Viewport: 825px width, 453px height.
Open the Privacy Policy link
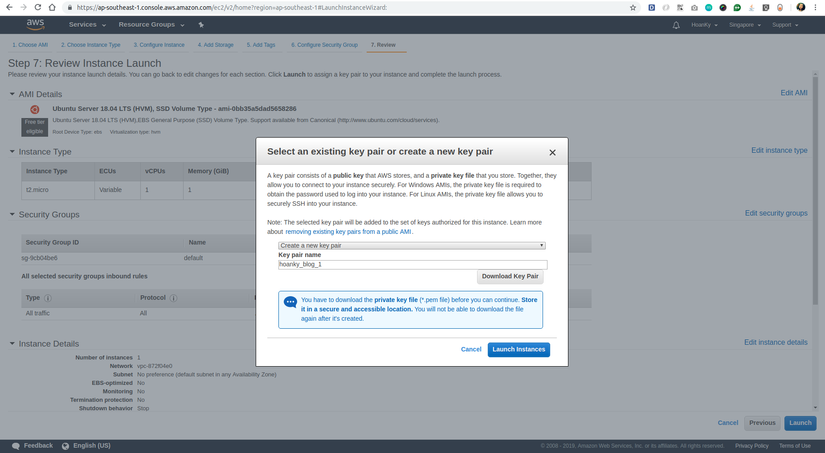click(x=751, y=446)
